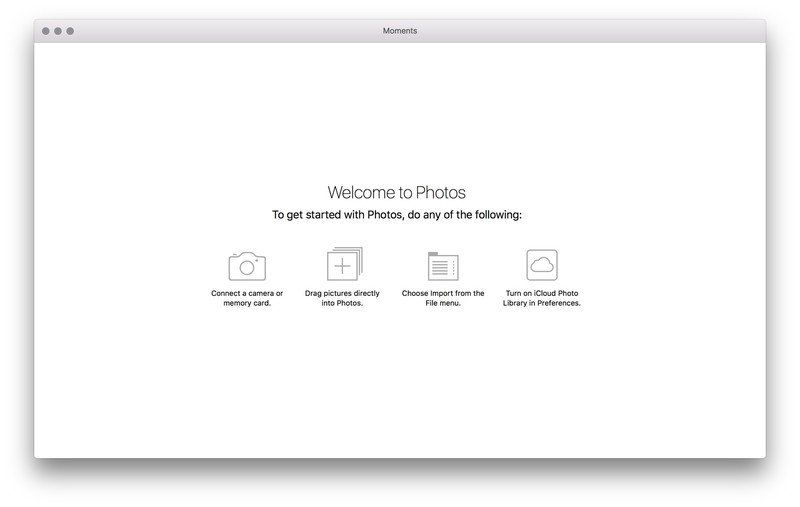The width and height of the screenshot is (800, 507).
Task: Minimize the Moments window
Action: [x=58, y=31]
